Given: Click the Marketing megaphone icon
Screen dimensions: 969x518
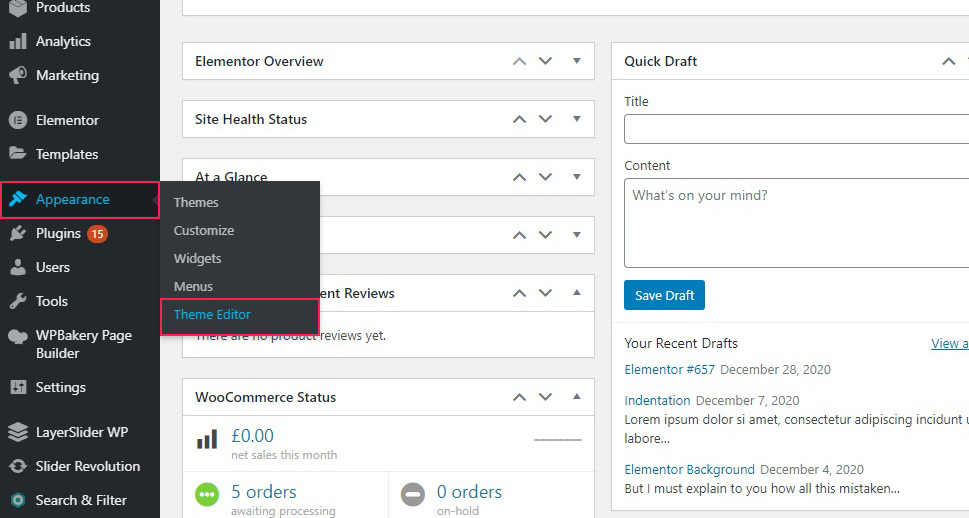Looking at the screenshot, I should click(x=18, y=75).
